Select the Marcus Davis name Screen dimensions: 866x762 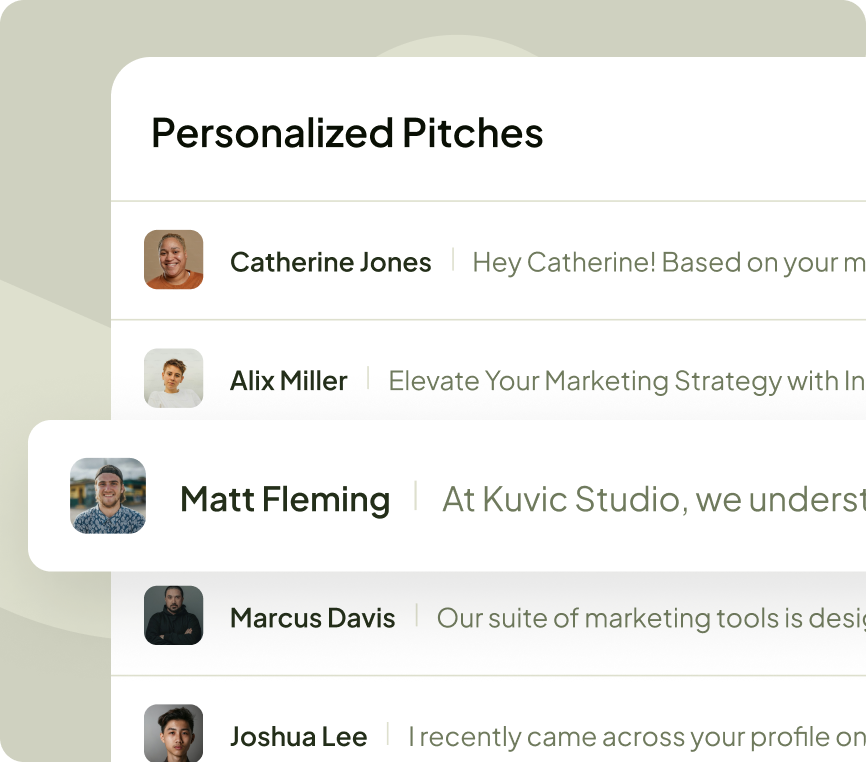click(x=313, y=618)
